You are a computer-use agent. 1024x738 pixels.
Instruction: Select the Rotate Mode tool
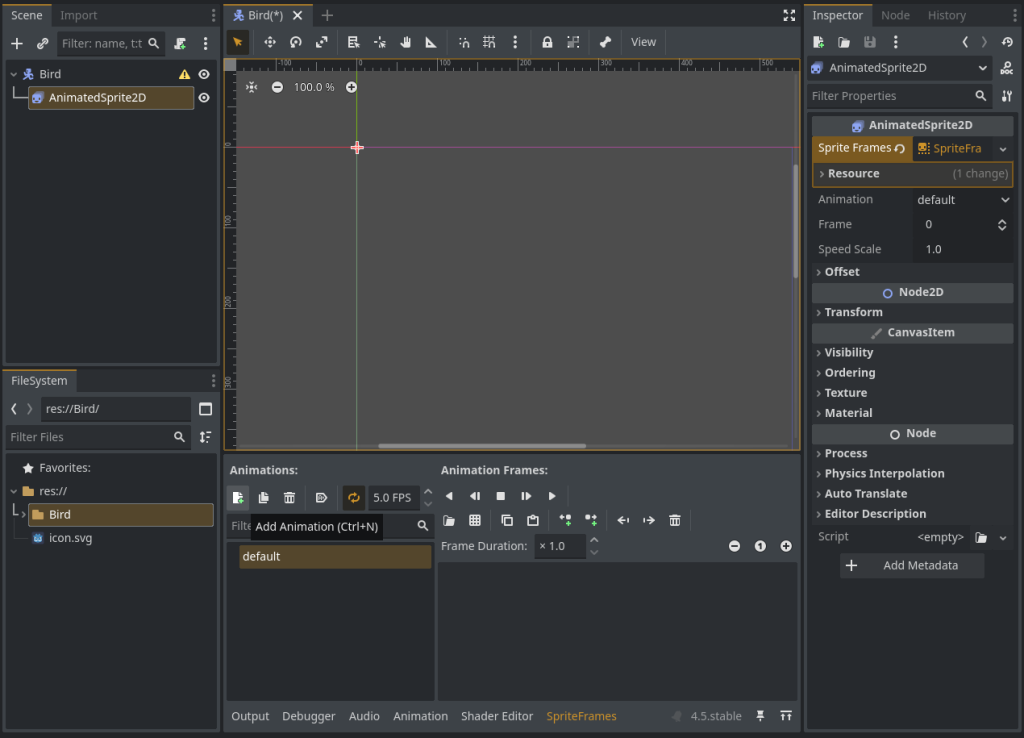(296, 42)
